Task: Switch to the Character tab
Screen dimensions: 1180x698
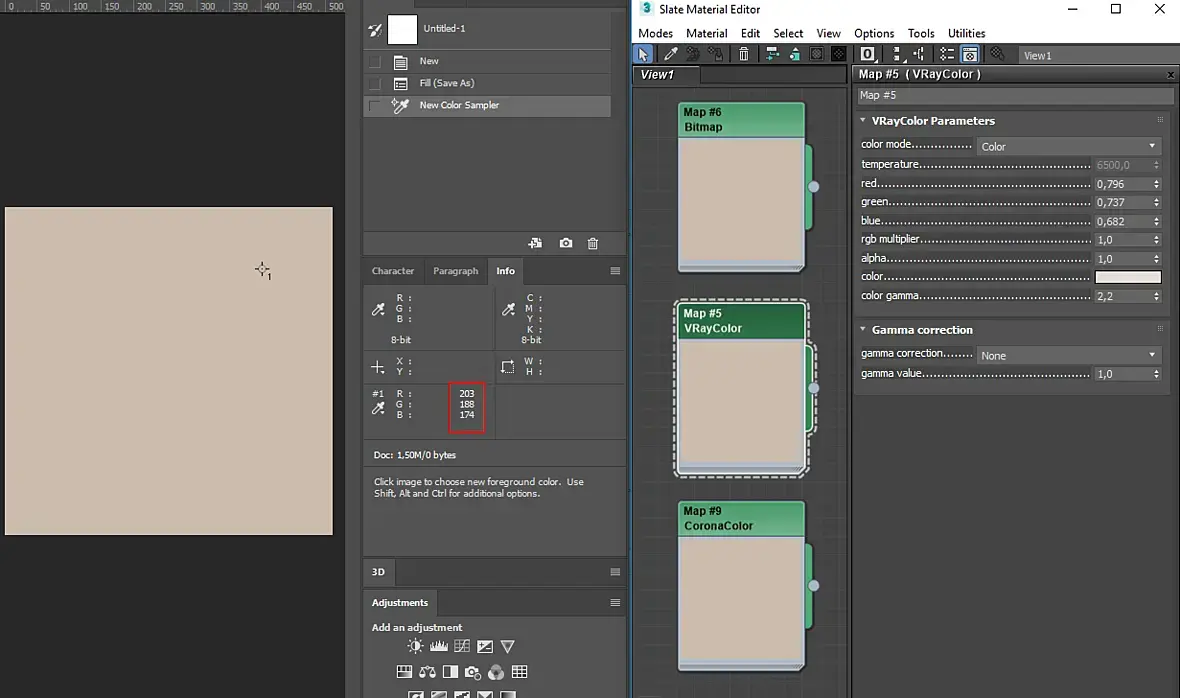Action: point(393,271)
